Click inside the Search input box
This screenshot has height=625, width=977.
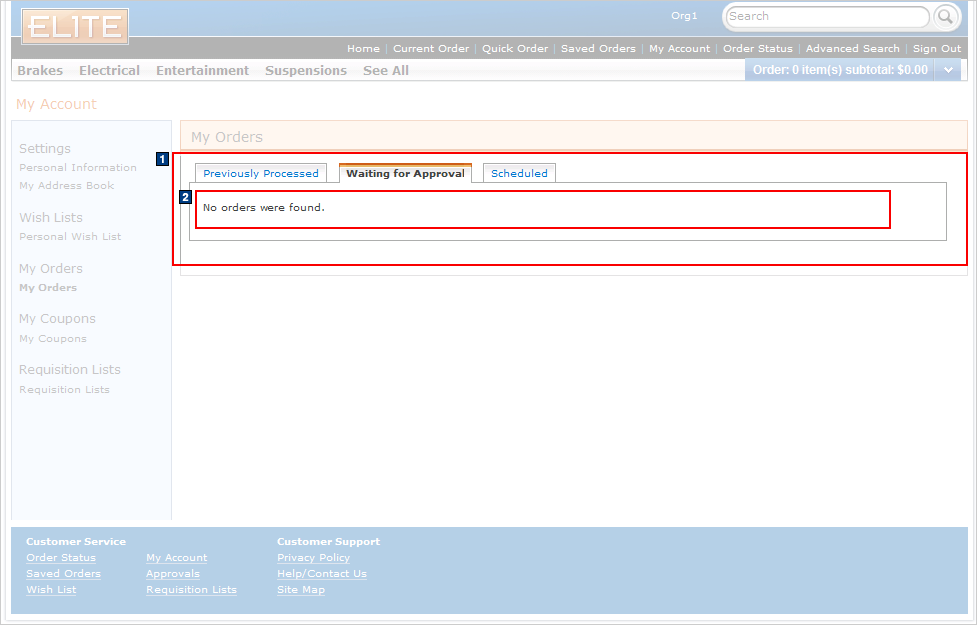(820, 16)
